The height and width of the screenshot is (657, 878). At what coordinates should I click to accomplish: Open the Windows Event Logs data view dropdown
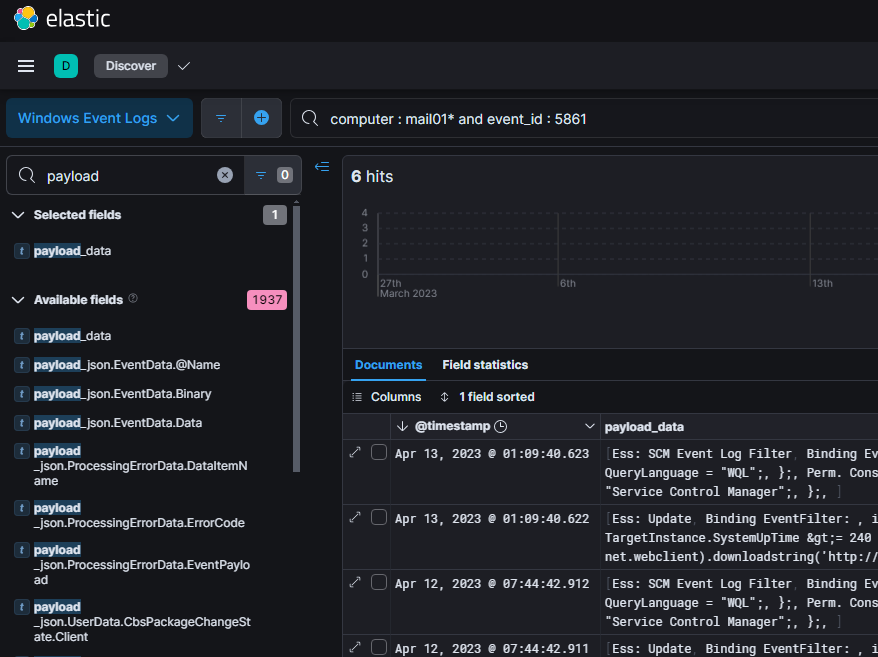99,118
